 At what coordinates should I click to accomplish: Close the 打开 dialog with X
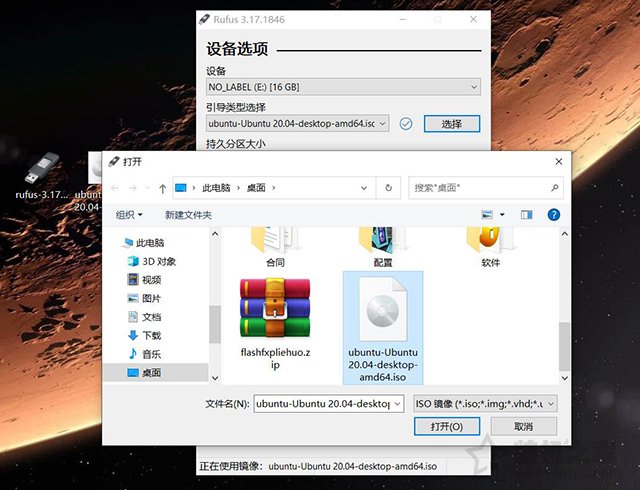(559, 162)
